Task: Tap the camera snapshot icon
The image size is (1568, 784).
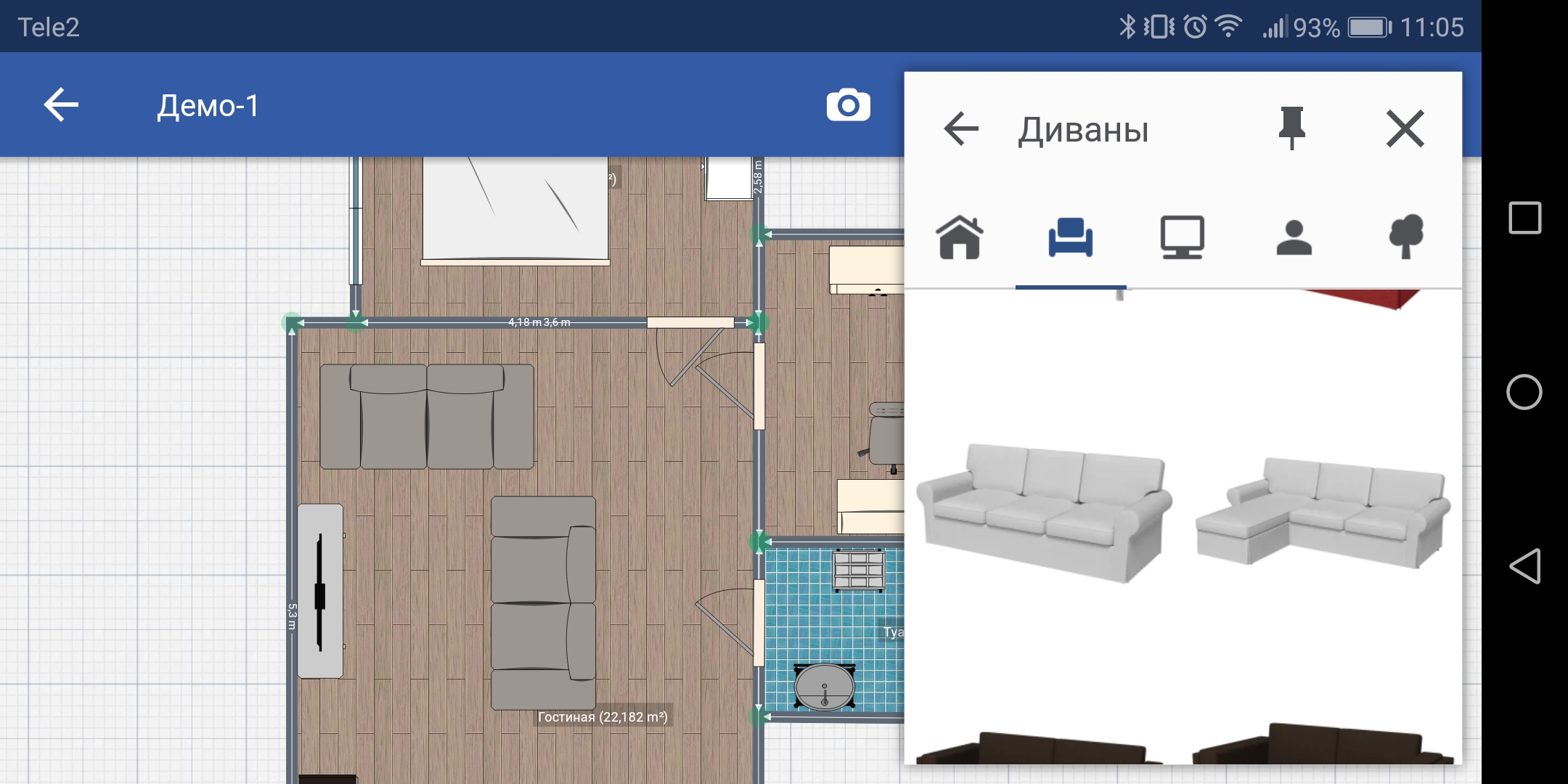Action: click(848, 106)
